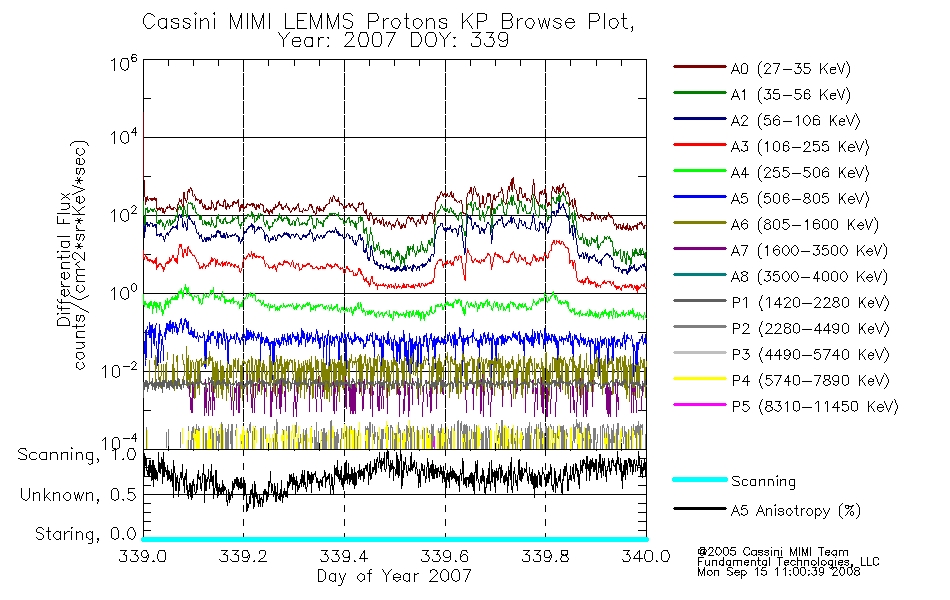Click the cyan Scanning legend line

tap(699, 479)
